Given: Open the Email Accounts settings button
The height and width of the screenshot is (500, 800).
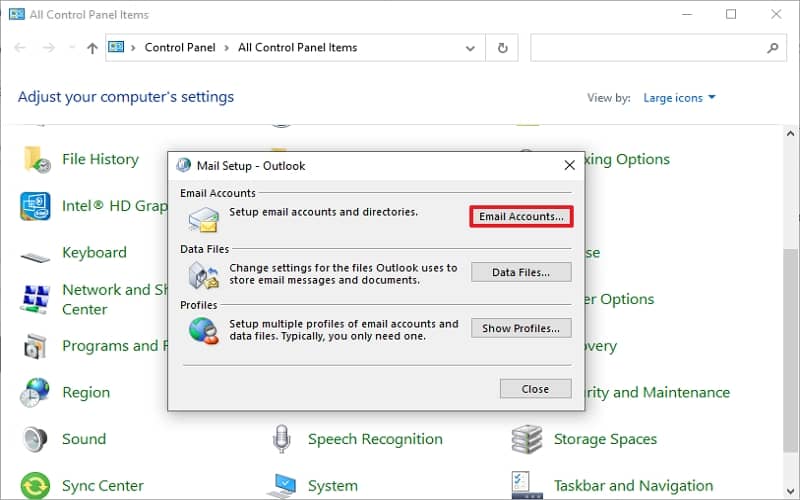Looking at the screenshot, I should (521, 216).
